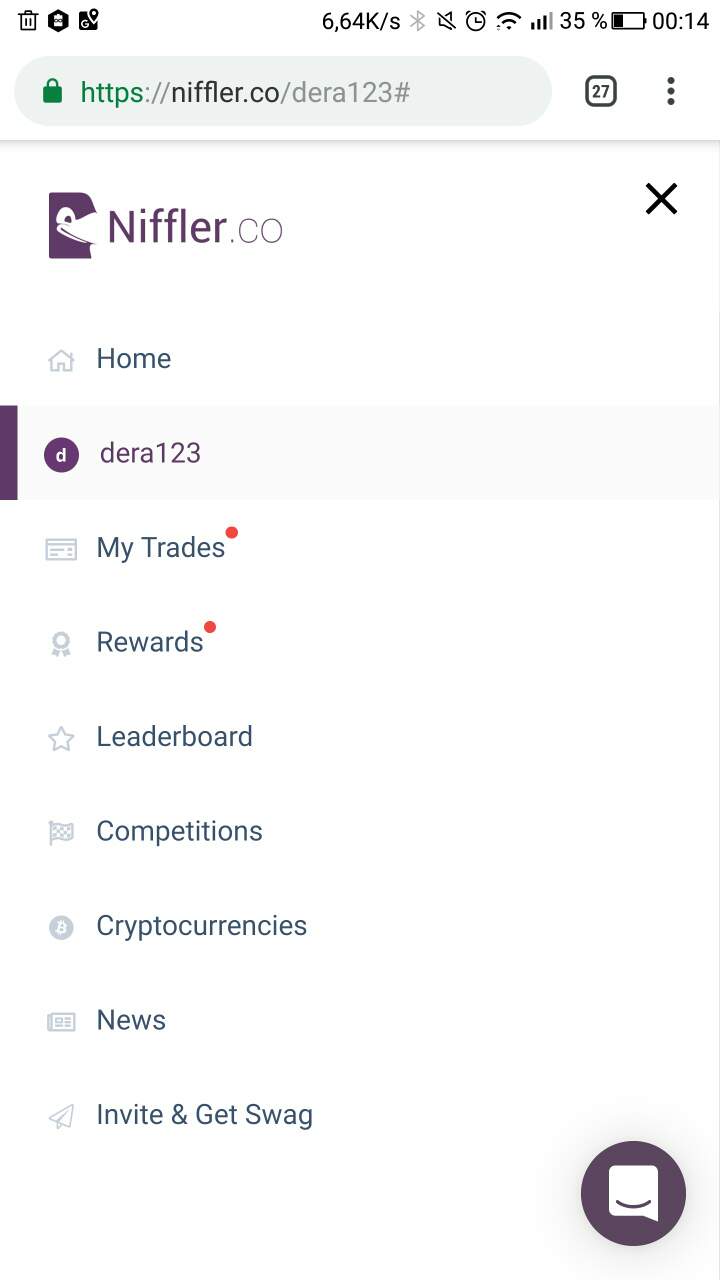Click the Niffler.co logo

[166, 226]
